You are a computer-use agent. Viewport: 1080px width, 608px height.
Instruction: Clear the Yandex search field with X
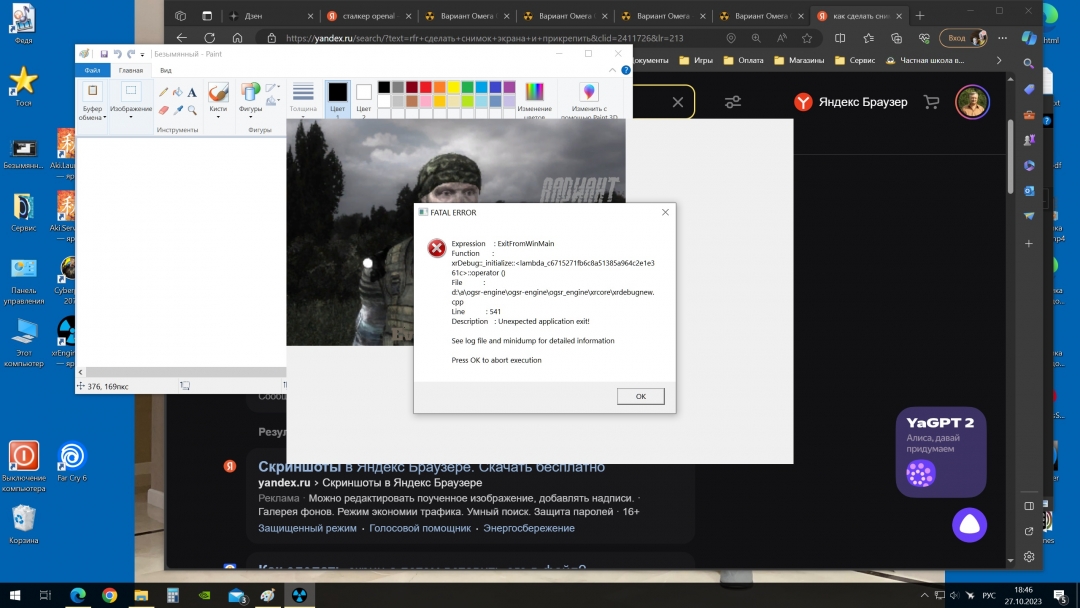pos(678,103)
